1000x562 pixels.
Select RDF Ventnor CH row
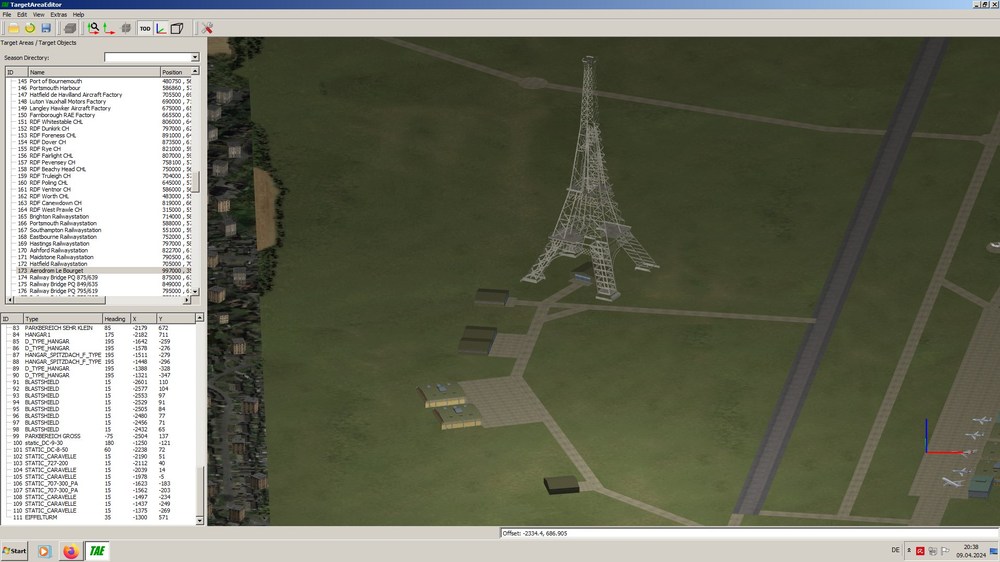[98, 189]
